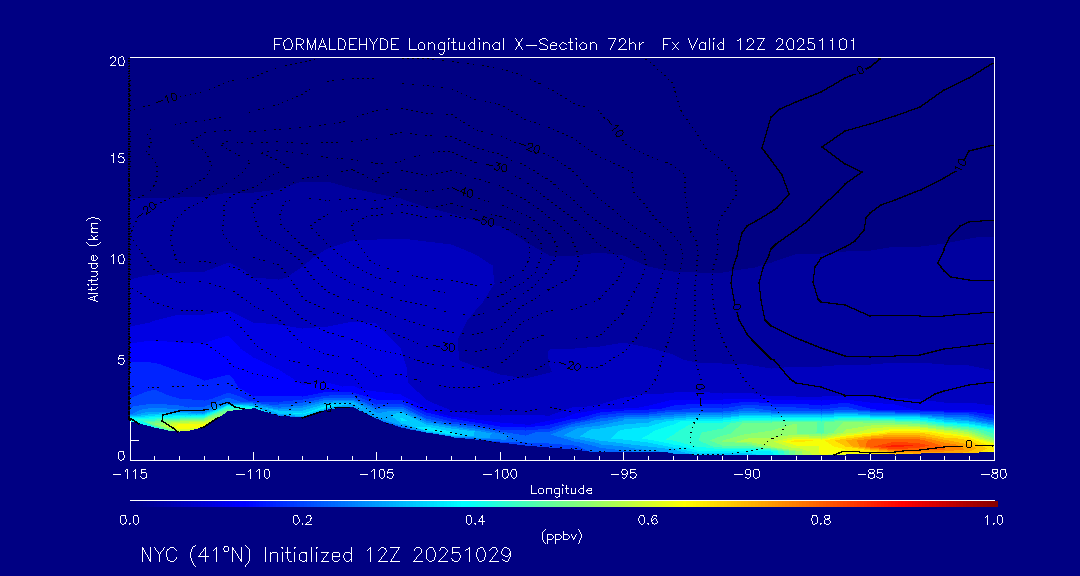This screenshot has height=576, width=1080.
Task: Click the 10 altitude tick label
Action: coord(115,259)
